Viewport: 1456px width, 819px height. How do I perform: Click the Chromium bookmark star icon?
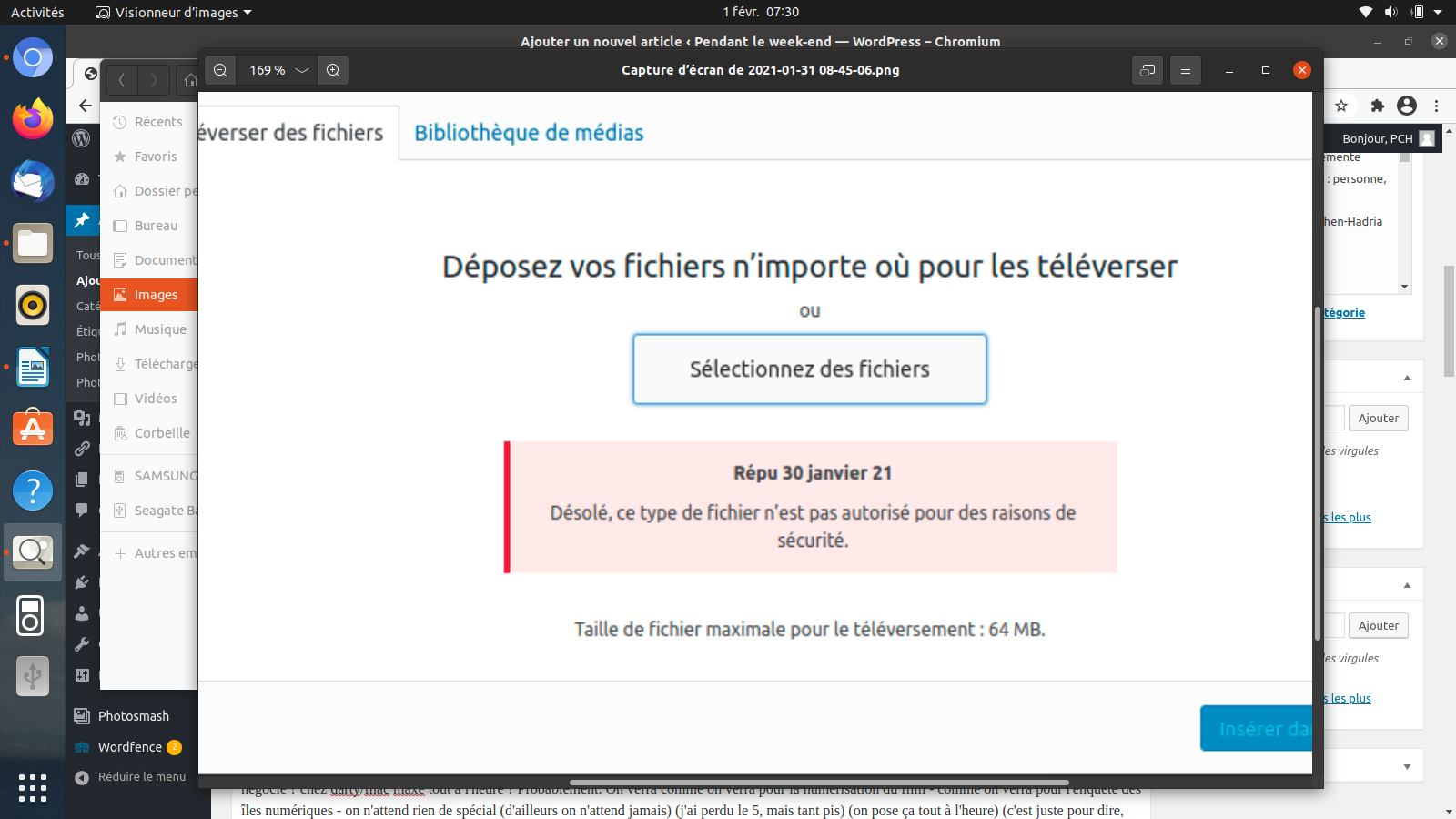pyautogui.click(x=1341, y=106)
